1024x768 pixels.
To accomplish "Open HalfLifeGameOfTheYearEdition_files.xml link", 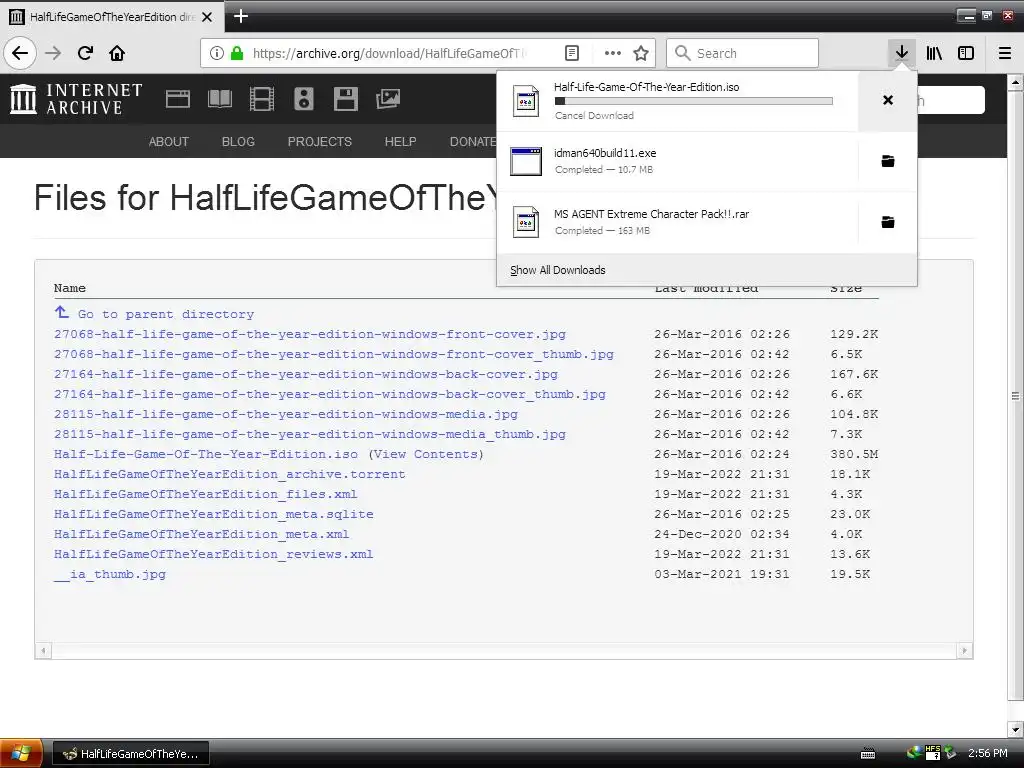I will click(206, 494).
